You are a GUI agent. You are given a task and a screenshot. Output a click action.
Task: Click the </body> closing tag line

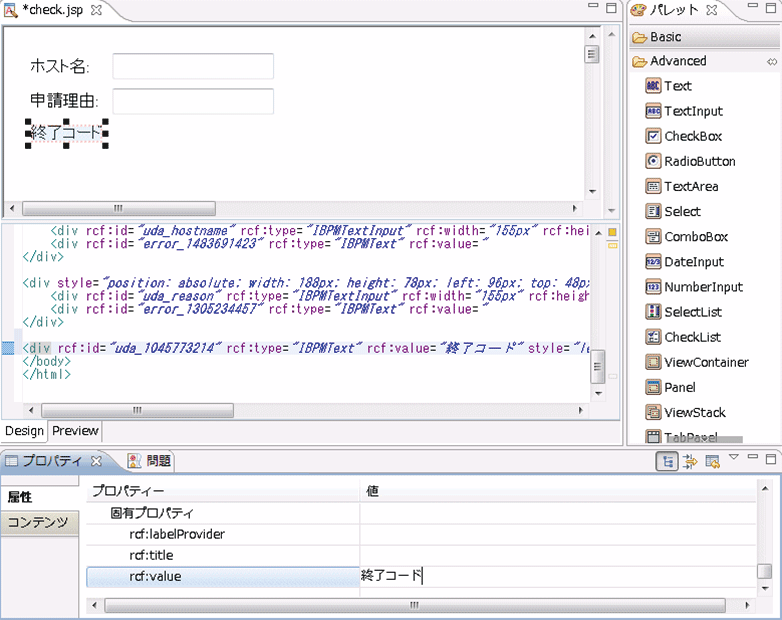46,361
